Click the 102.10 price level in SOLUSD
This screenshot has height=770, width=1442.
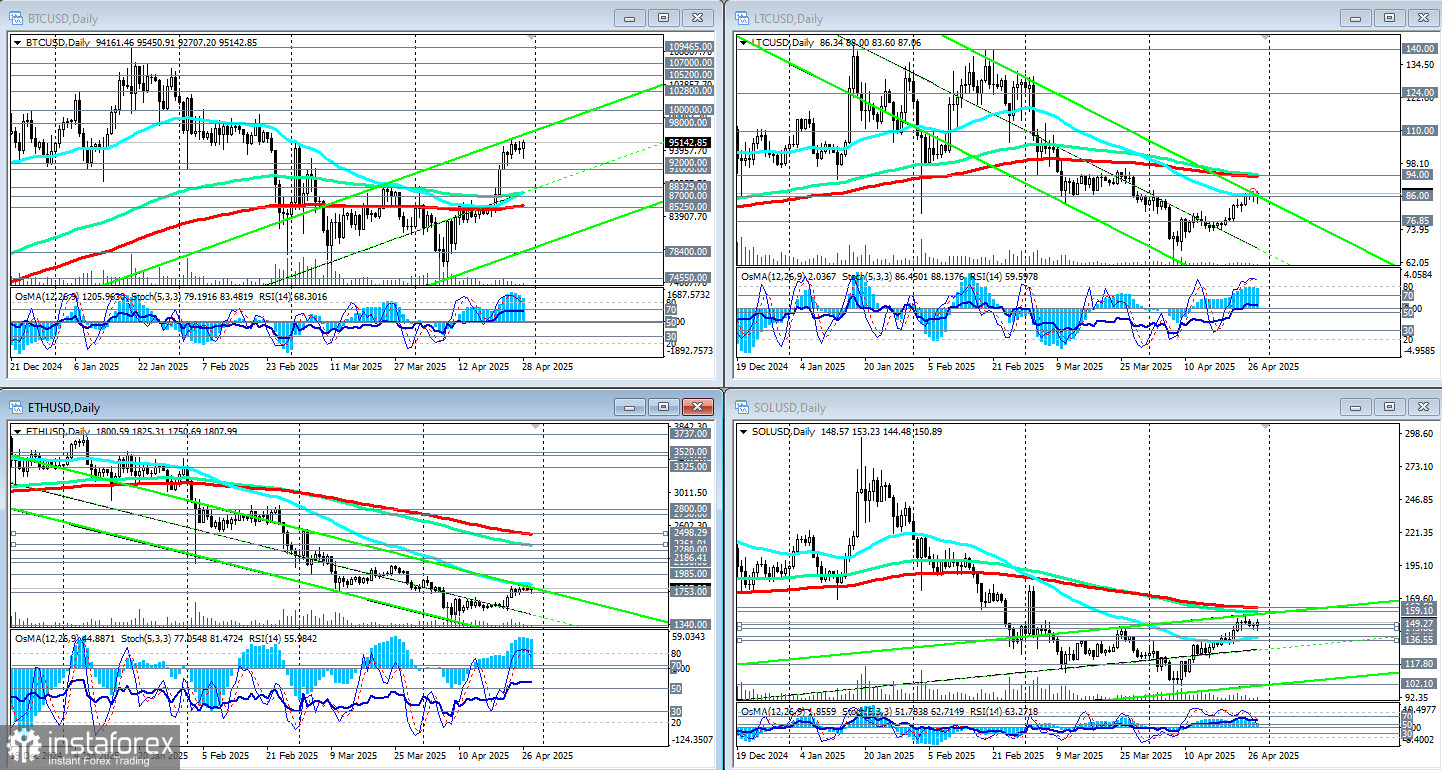coord(1419,684)
